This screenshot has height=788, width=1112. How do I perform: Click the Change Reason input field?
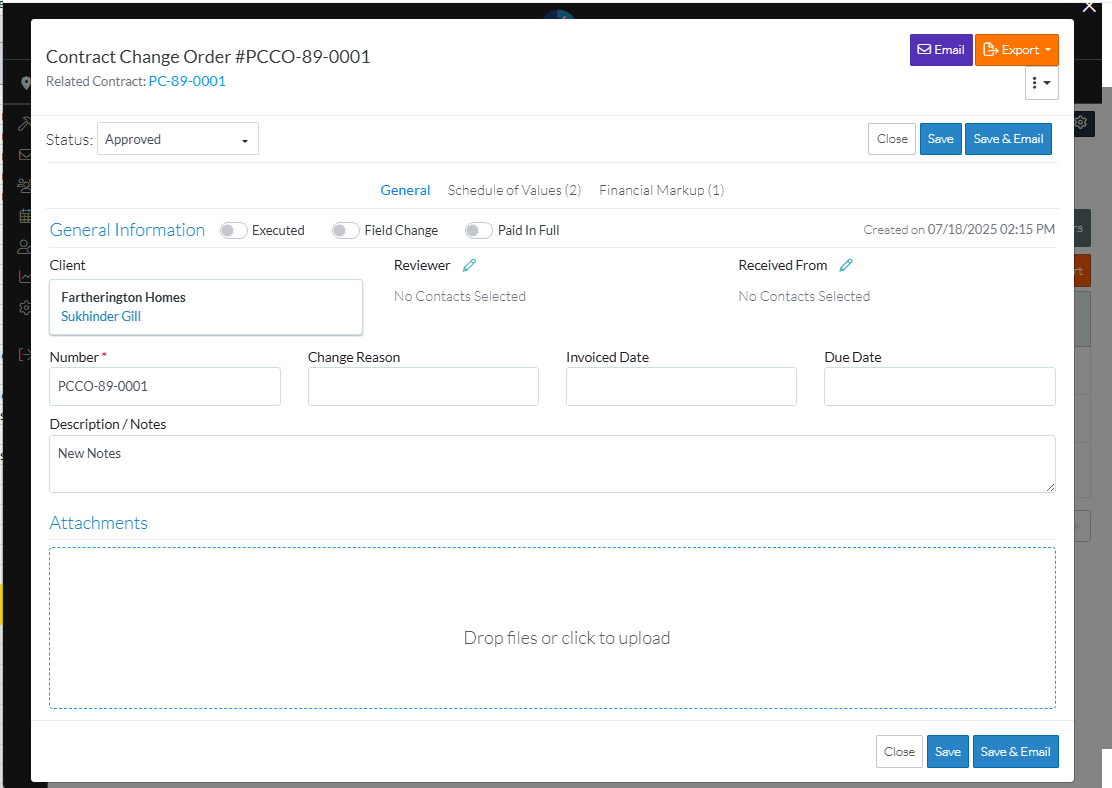pos(423,386)
